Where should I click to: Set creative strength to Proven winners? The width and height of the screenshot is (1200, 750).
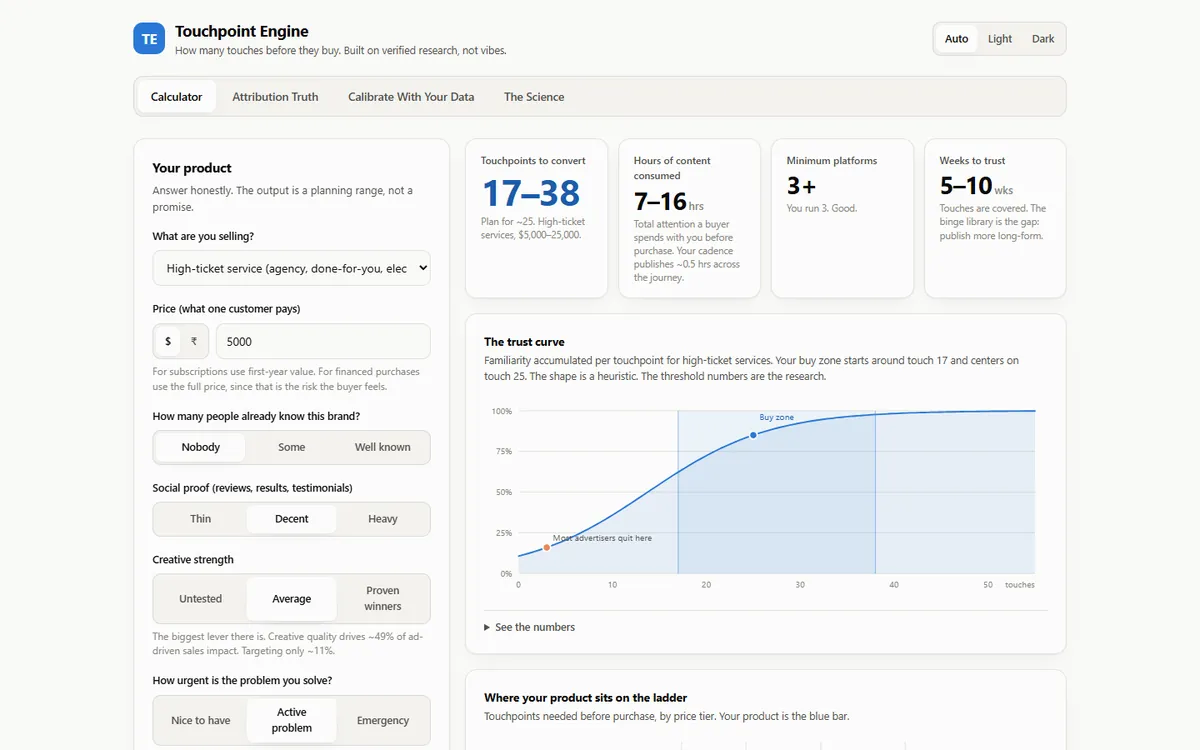click(383, 599)
